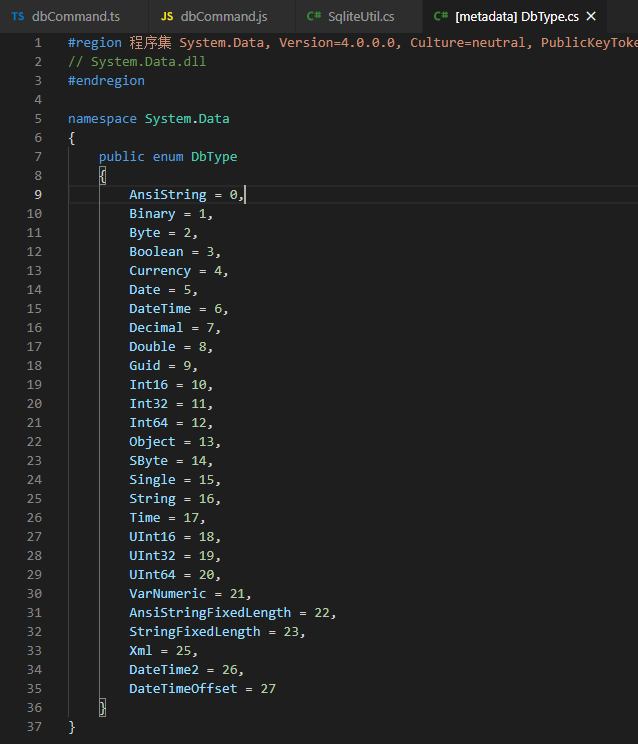Click the TS file icon on dbCommand.ts tab
Image resolution: width=638 pixels, height=744 pixels.
click(18, 17)
